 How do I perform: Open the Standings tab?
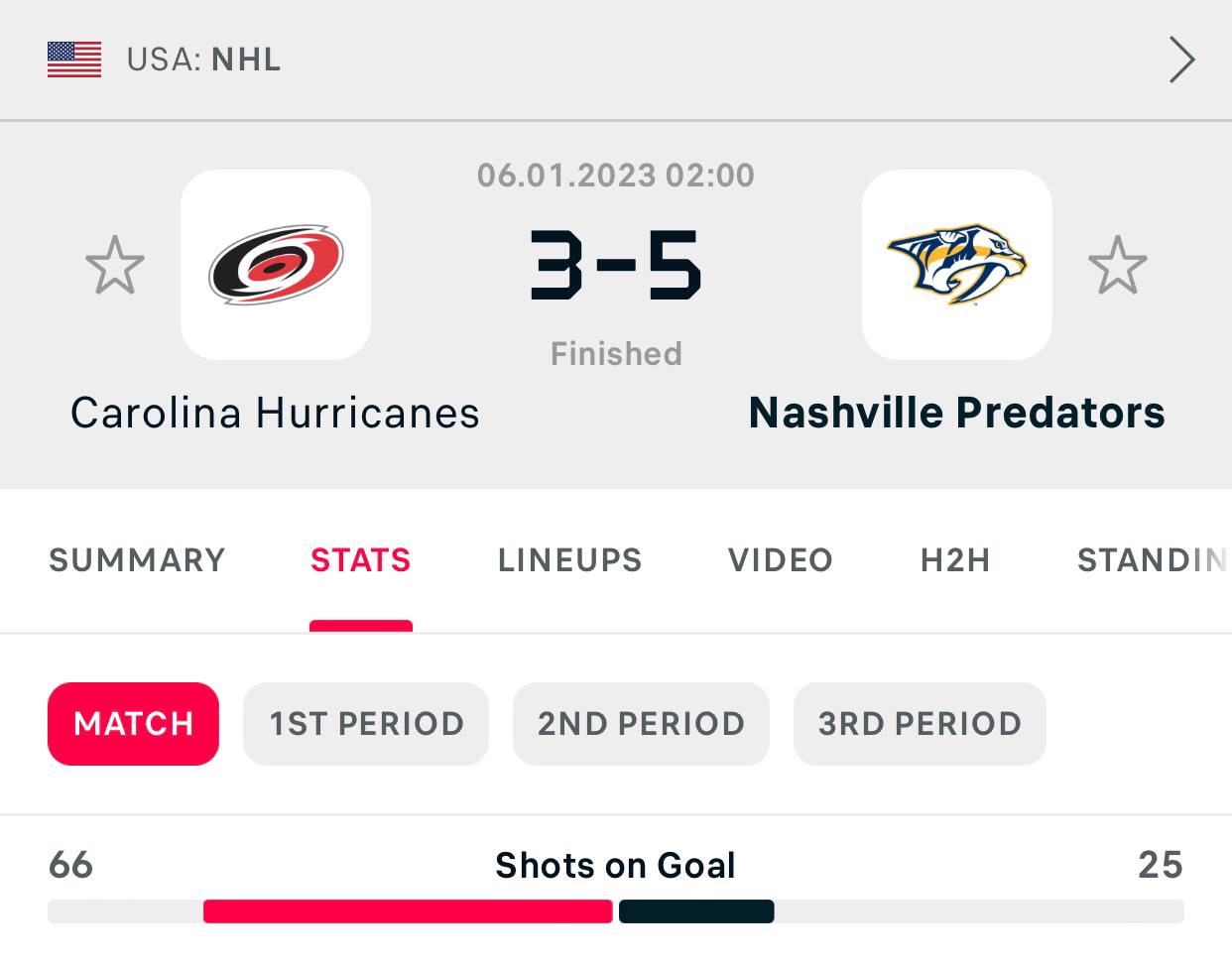pyautogui.click(x=1151, y=560)
